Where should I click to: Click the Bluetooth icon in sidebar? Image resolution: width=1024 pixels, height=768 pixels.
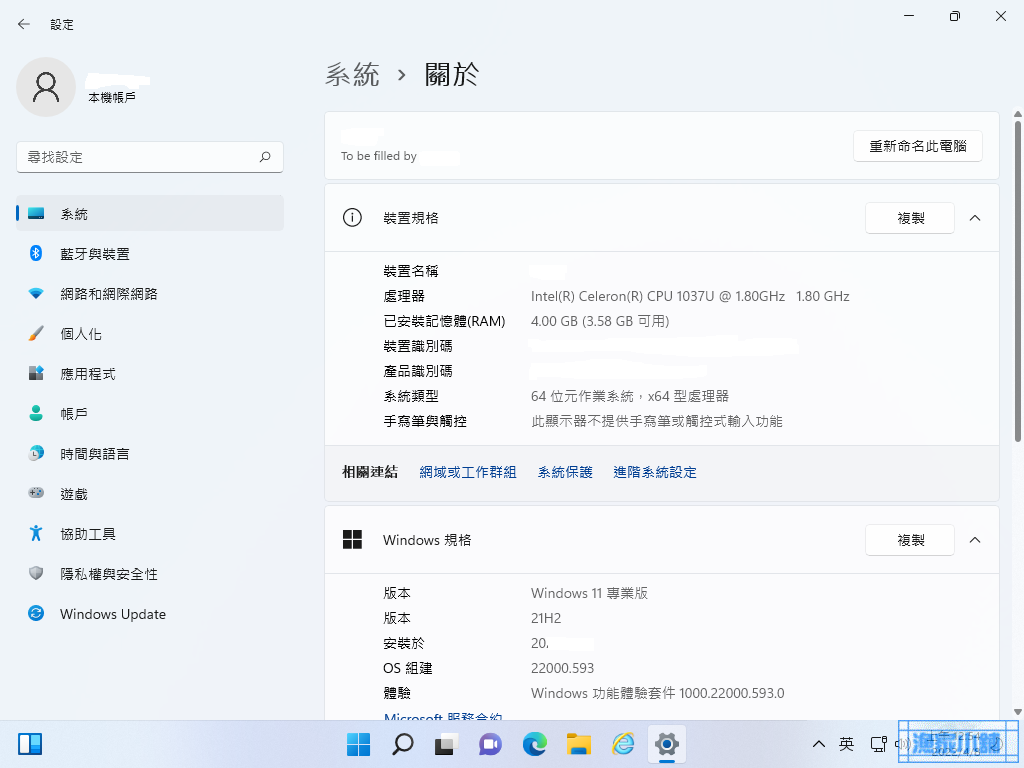coord(36,253)
